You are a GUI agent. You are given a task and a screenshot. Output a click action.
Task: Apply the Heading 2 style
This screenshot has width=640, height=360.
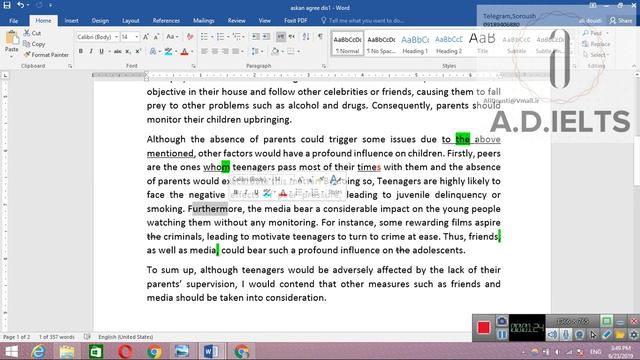pos(449,44)
